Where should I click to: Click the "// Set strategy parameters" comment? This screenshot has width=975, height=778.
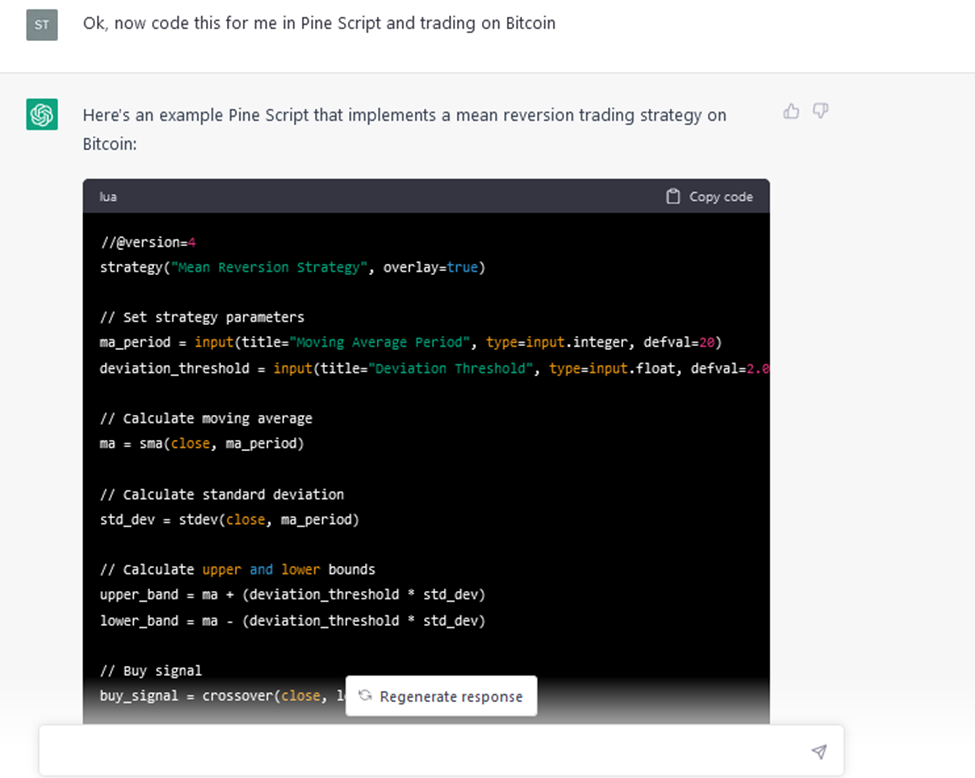click(x=202, y=317)
